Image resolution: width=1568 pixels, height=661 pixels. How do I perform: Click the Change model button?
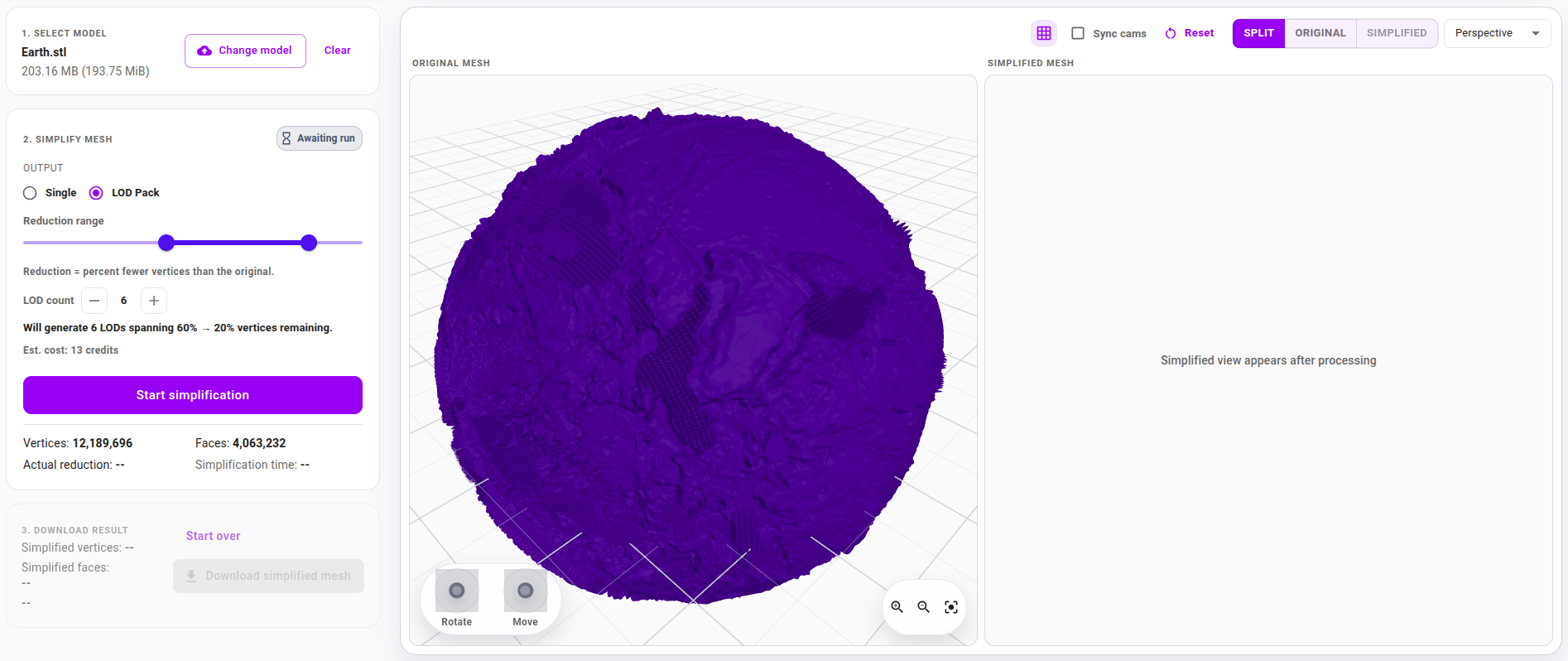pyautogui.click(x=245, y=51)
